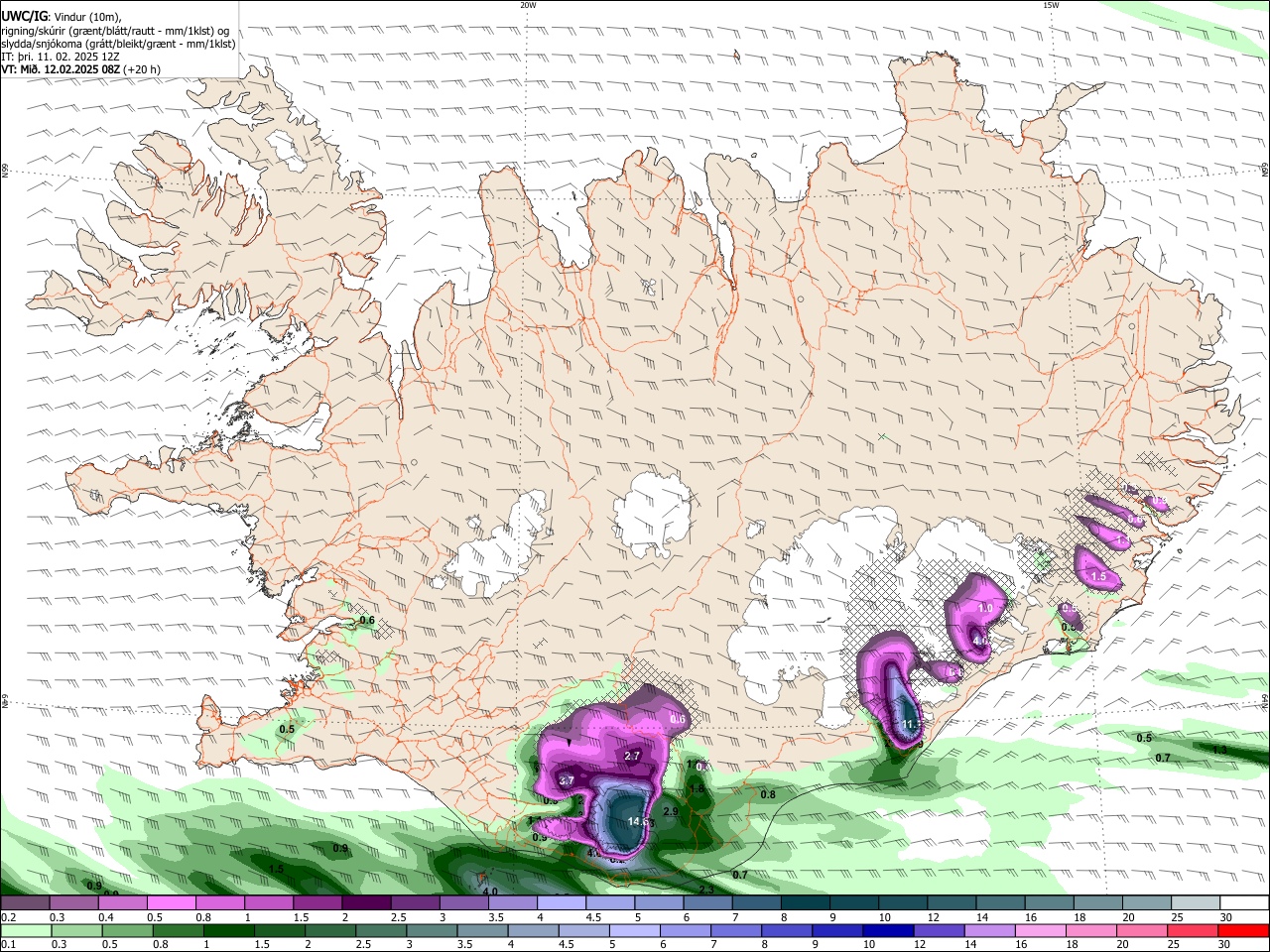This screenshot has width=1270, height=952.
Task: Click the 2.3 value near the south coast
Action: click(x=706, y=890)
